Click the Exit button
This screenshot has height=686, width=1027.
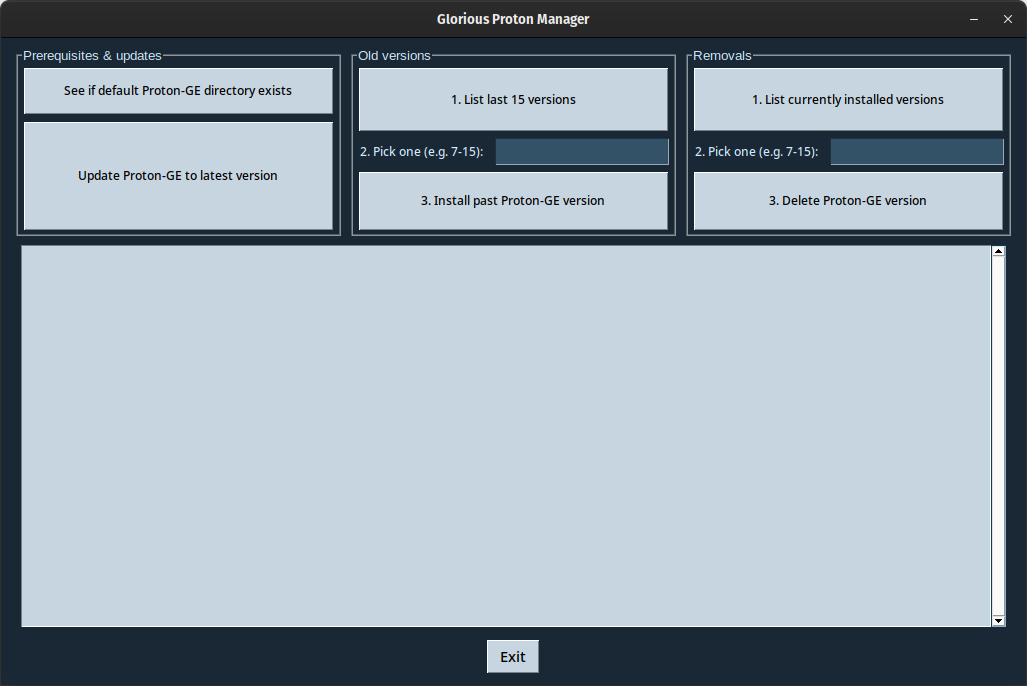[x=513, y=657]
